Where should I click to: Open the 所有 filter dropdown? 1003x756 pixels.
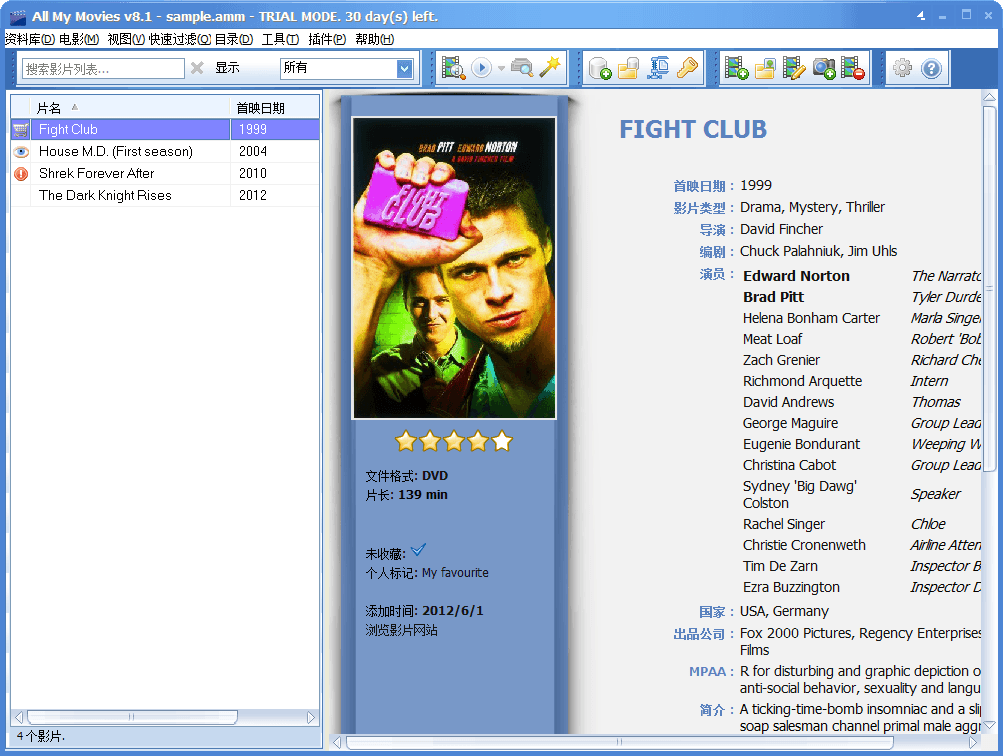[x=404, y=68]
